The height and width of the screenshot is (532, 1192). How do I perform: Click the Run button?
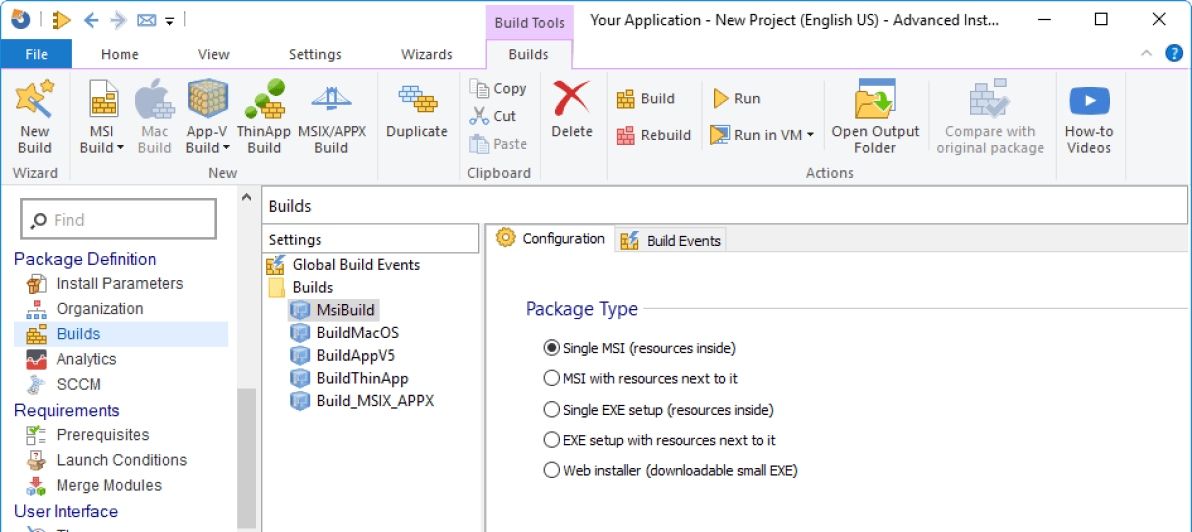click(x=737, y=98)
